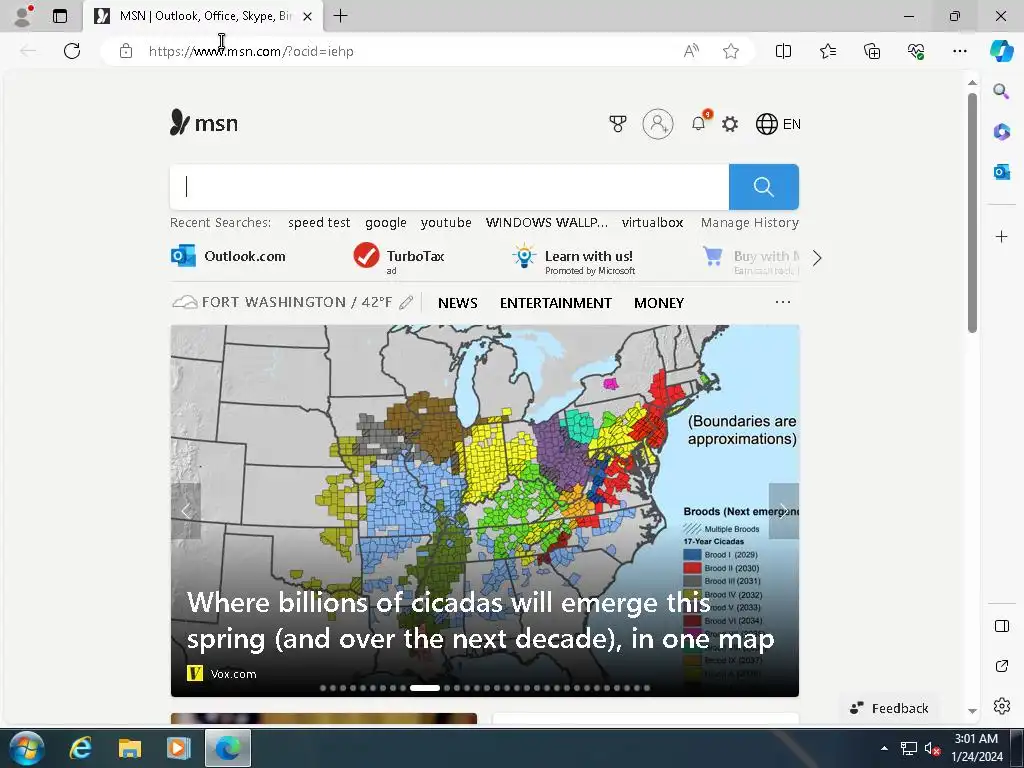Open 'Learn with us!' promoted link
Viewport: 1024px width, 768px height.
(573, 259)
